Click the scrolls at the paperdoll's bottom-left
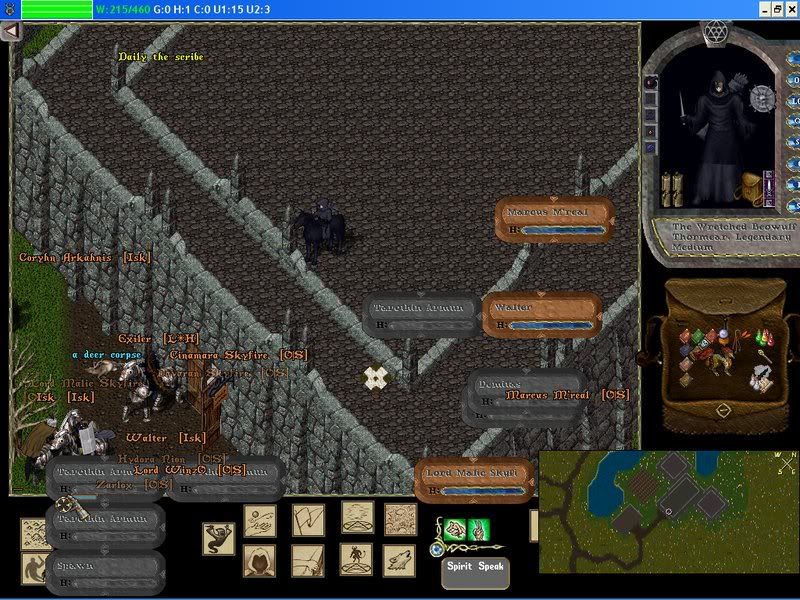 (672, 189)
